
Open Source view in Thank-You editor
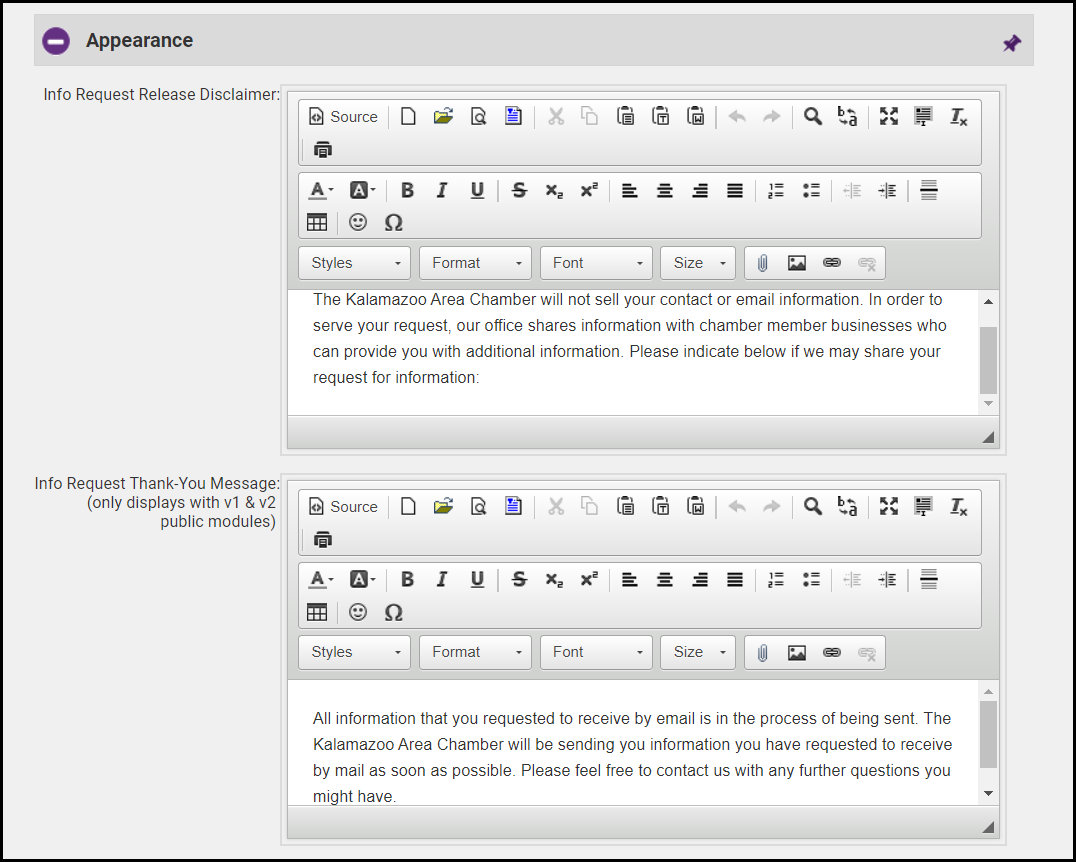pyautogui.click(x=343, y=506)
